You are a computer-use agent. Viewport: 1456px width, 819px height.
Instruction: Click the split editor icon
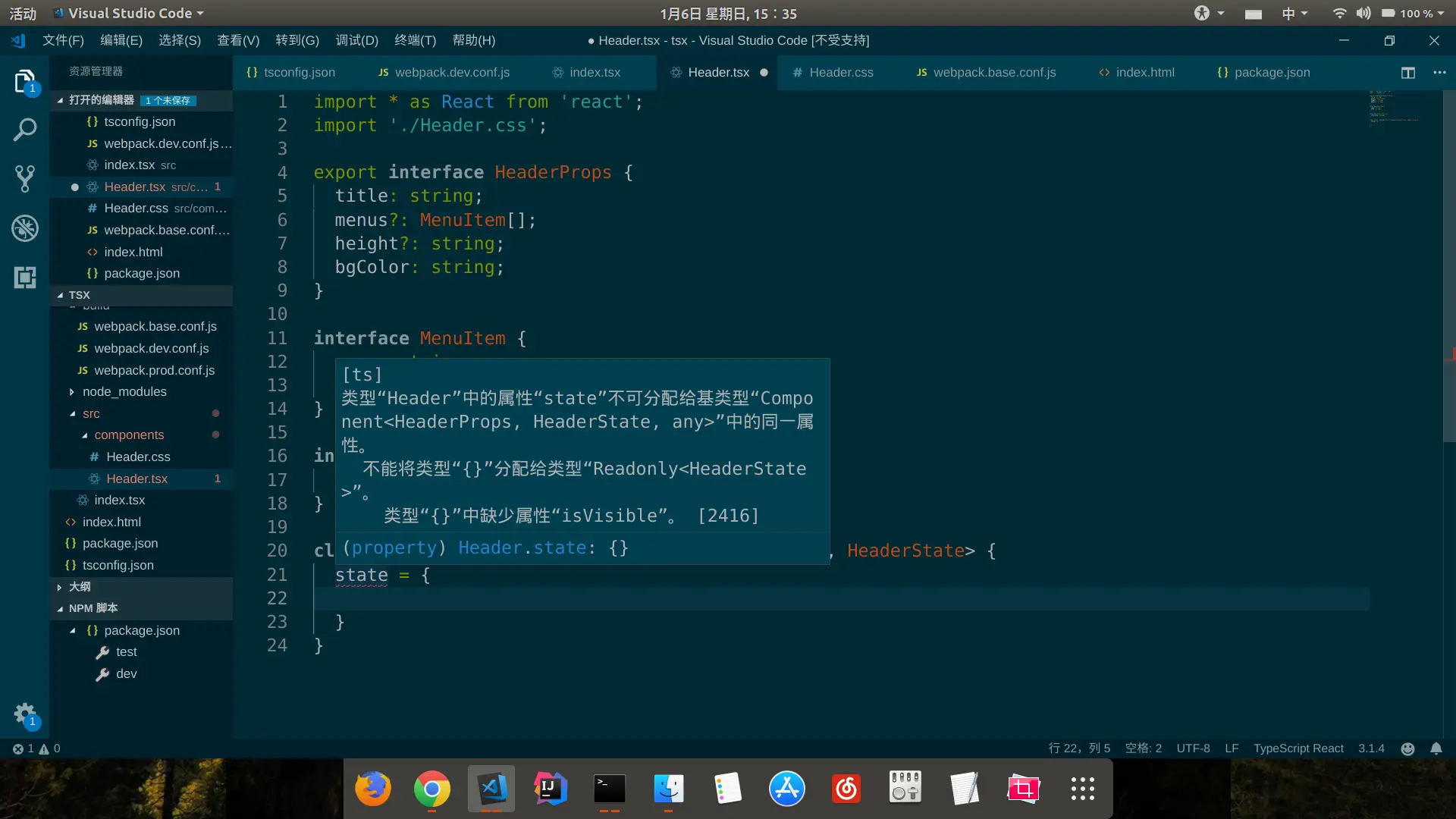click(x=1407, y=73)
